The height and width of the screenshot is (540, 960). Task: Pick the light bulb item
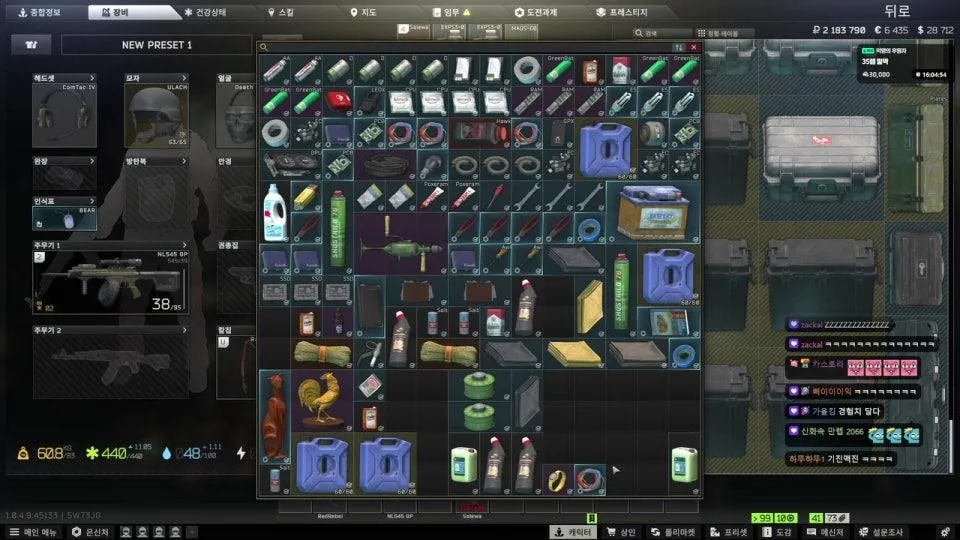click(432, 165)
